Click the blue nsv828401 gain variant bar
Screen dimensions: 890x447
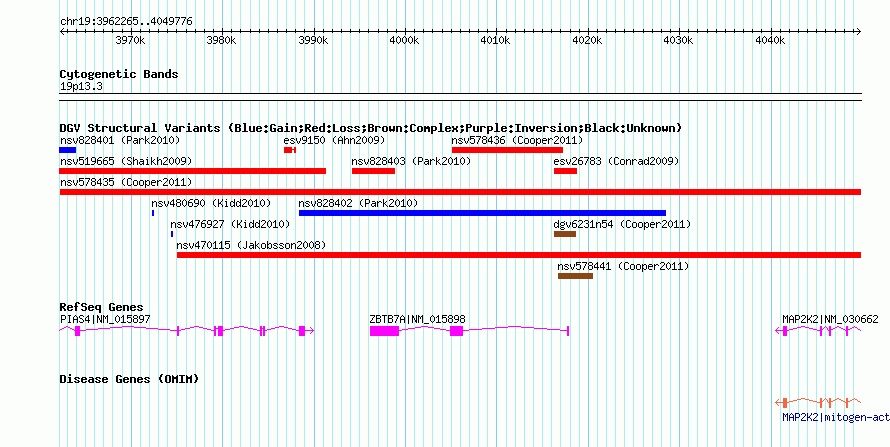(68, 150)
